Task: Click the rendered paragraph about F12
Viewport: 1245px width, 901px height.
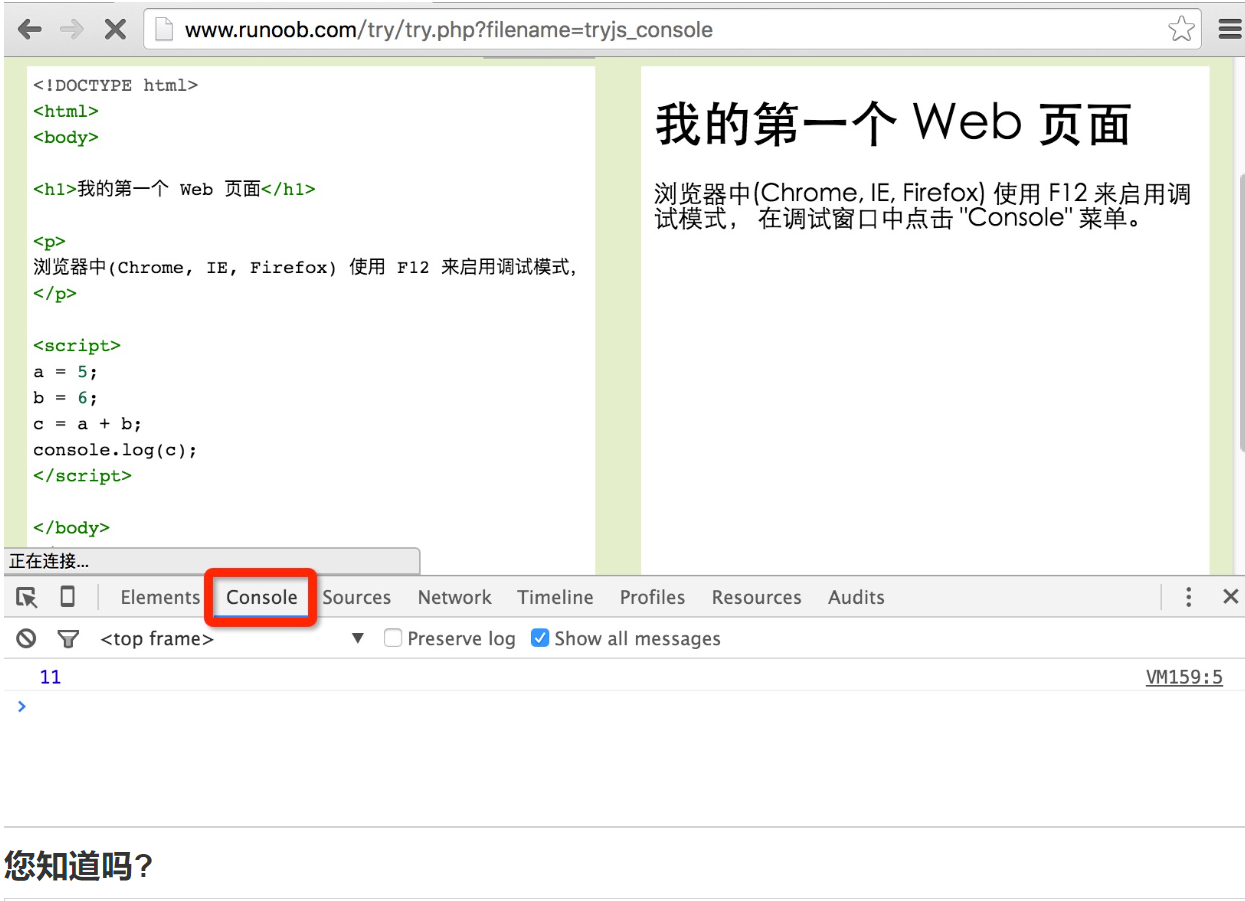Action: click(x=923, y=205)
